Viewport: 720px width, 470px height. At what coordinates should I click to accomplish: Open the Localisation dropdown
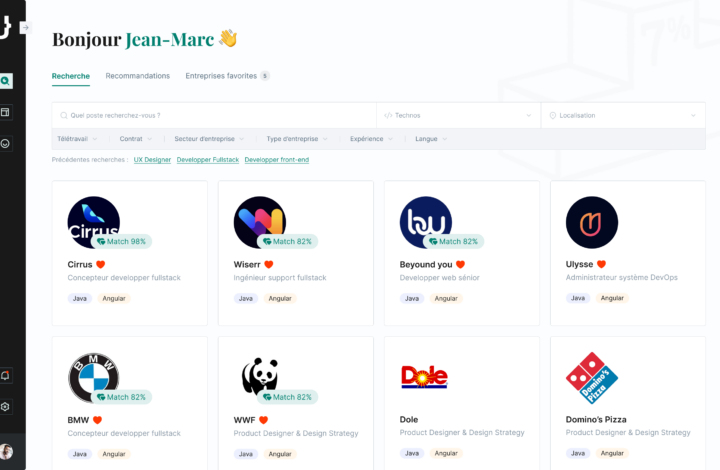623,115
